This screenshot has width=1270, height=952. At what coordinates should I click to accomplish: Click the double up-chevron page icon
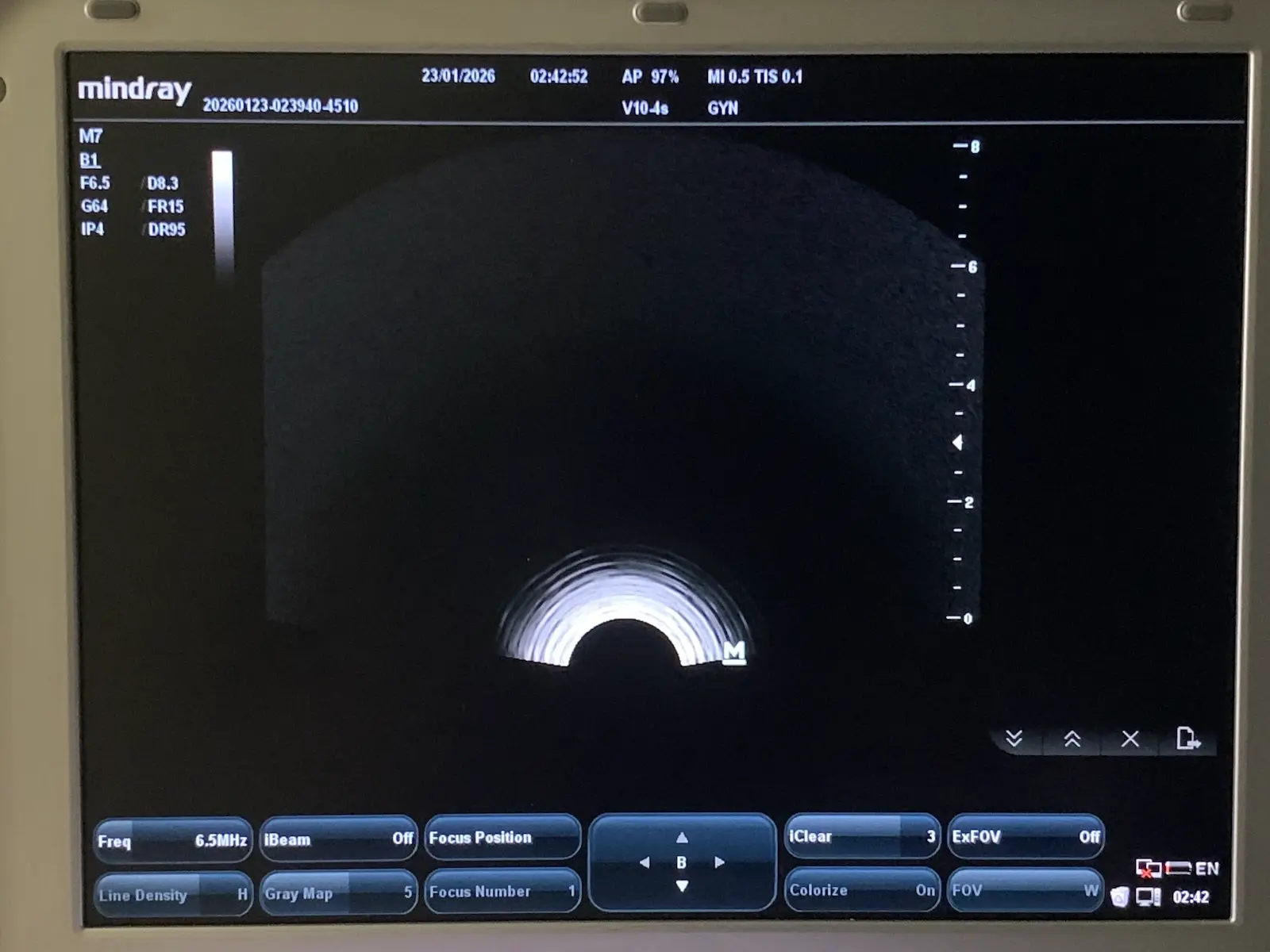point(1073,739)
